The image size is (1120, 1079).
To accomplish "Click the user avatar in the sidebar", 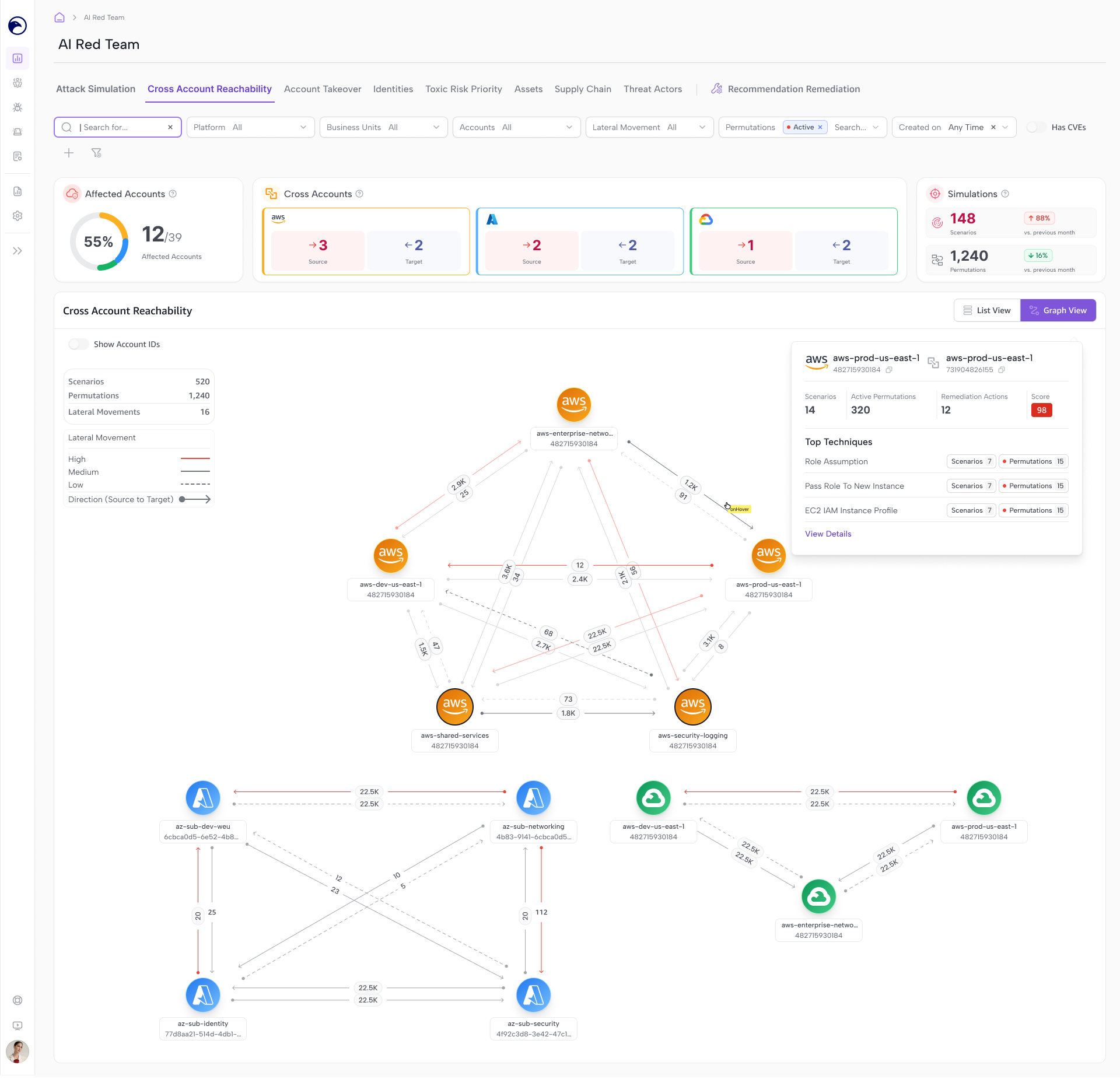I will 17,1052.
